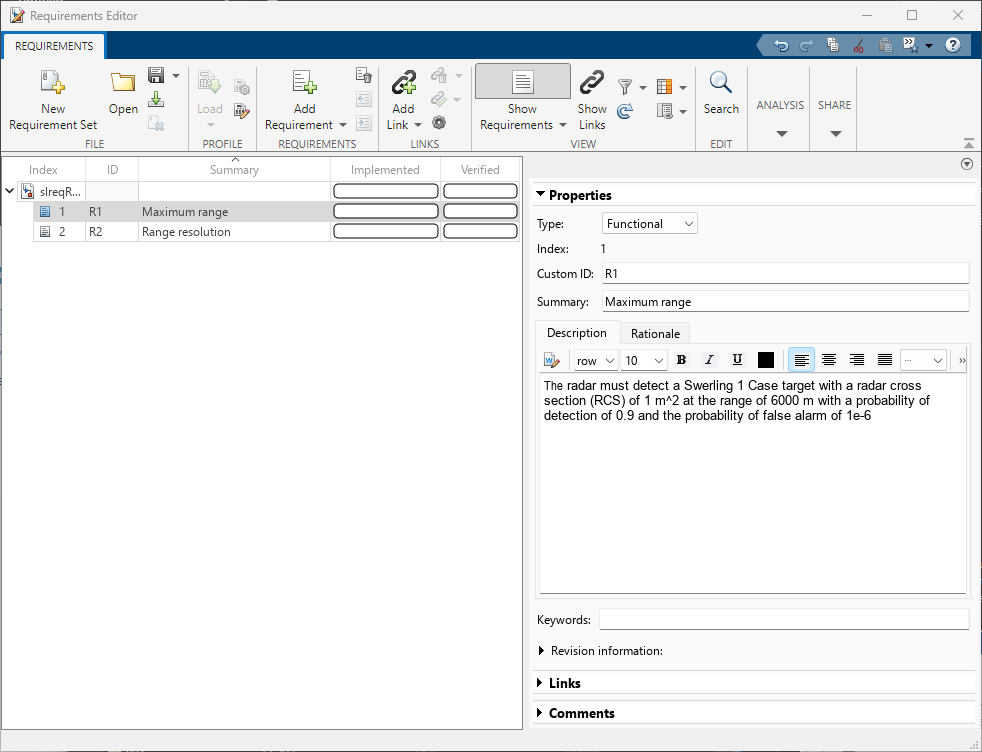The image size is (982, 752).
Task: Click the Show Links icon
Action: point(592,84)
